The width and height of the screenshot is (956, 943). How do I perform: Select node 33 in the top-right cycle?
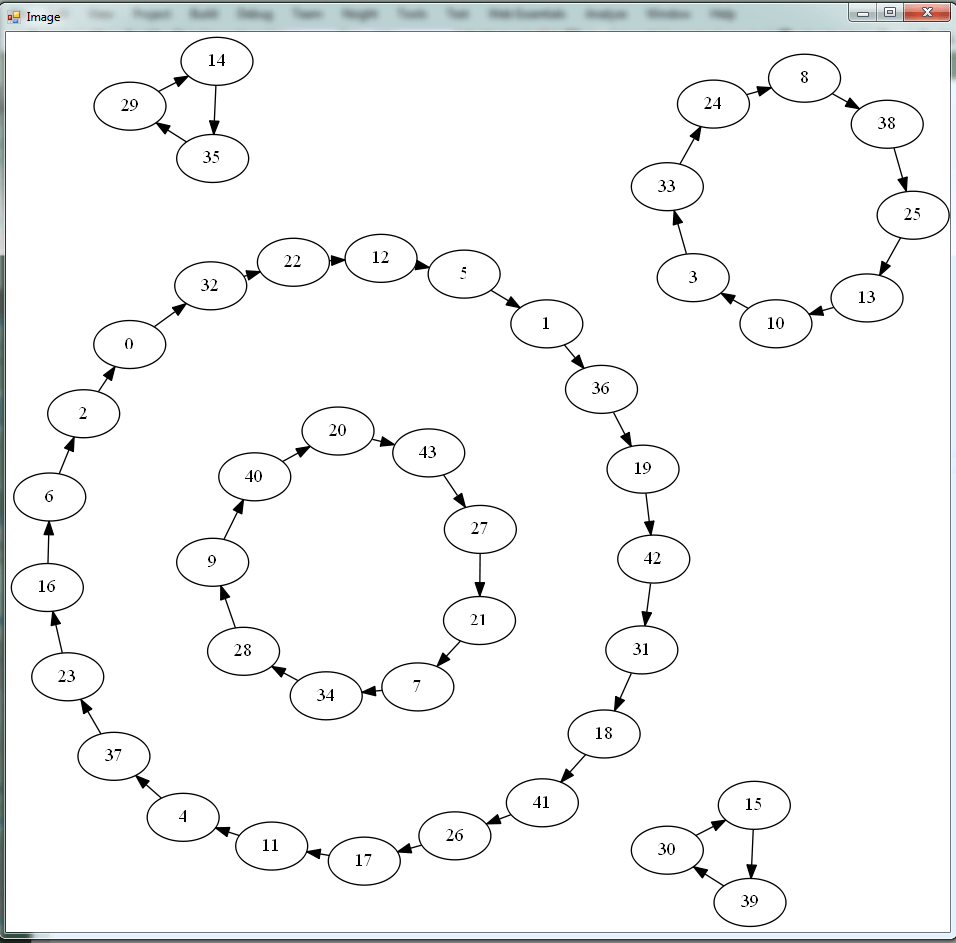click(x=666, y=186)
